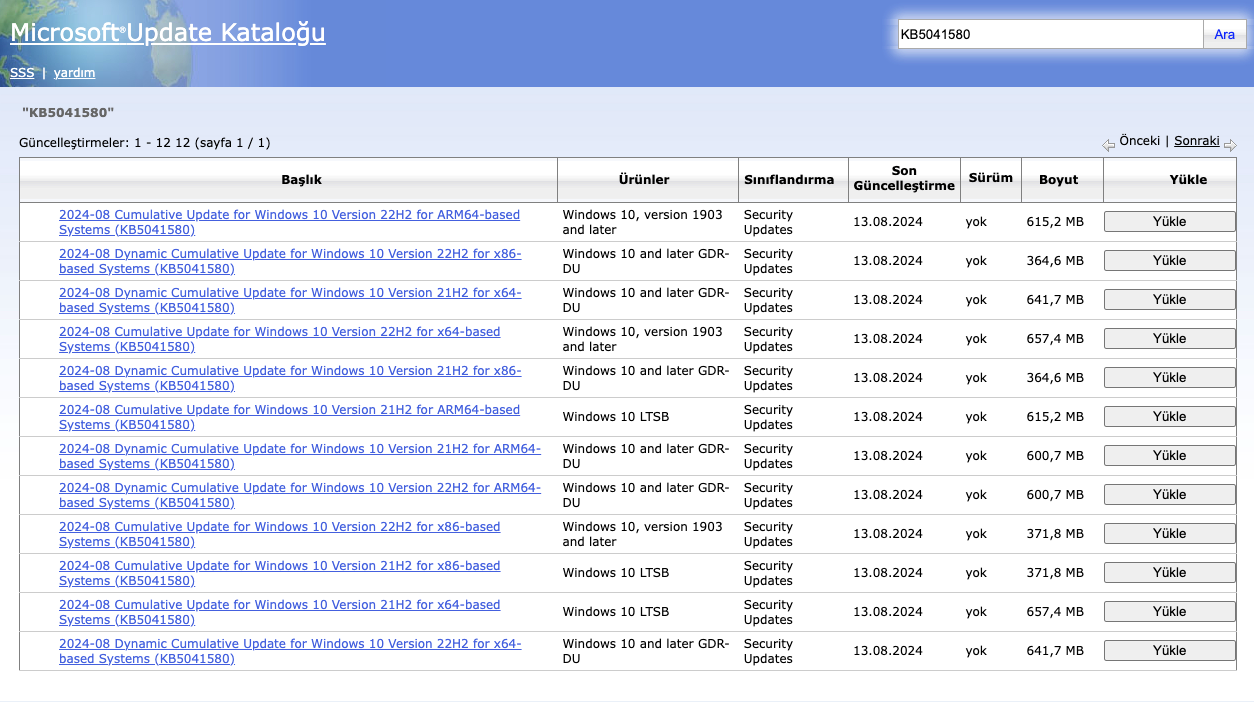Click Yükle on the first ARM64 update row
The width and height of the screenshot is (1254, 707).
(x=1168, y=221)
